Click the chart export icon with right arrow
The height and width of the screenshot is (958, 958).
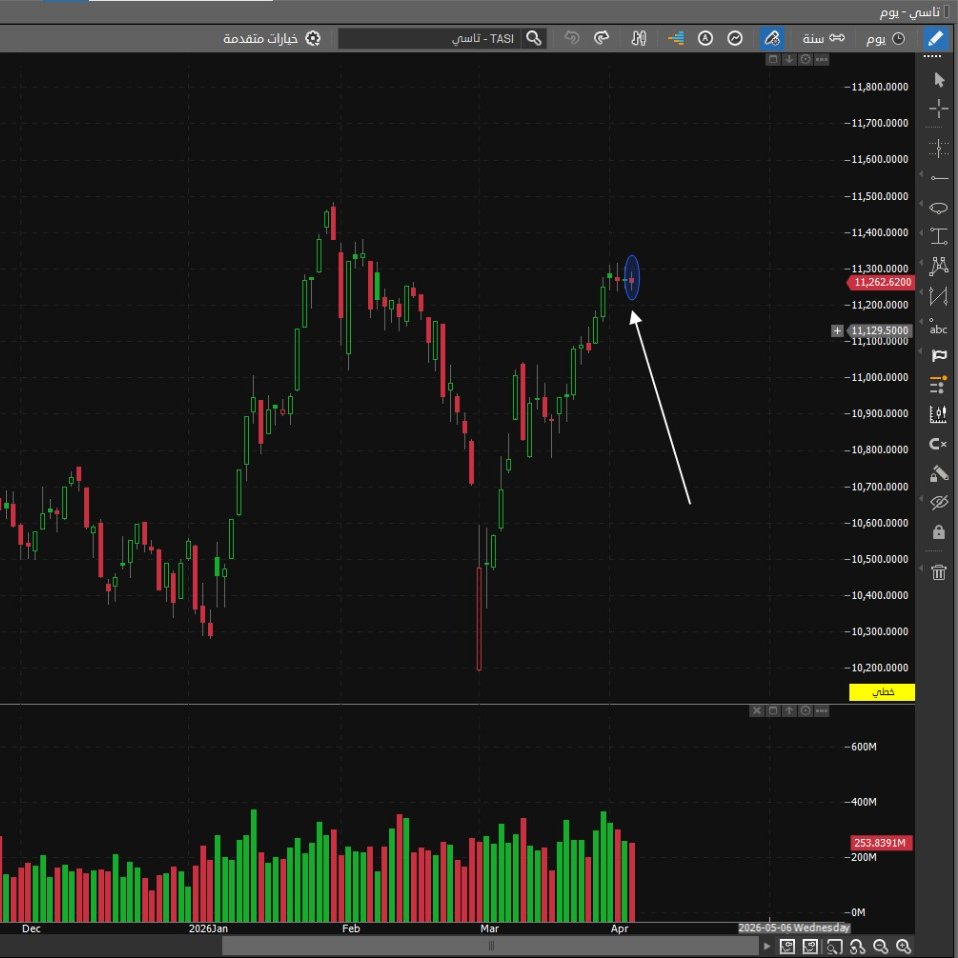pyautogui.click(x=810, y=946)
